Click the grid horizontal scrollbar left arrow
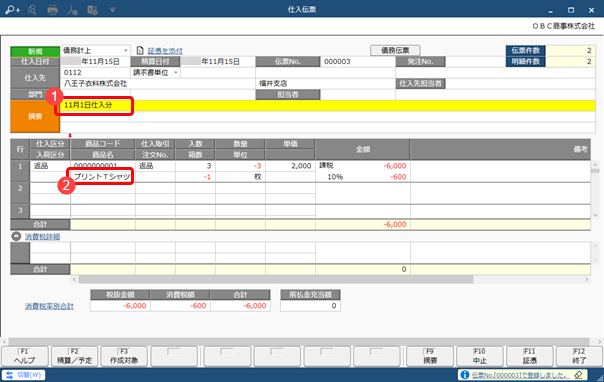This screenshot has height=382, width=604. pyautogui.click(x=74, y=279)
